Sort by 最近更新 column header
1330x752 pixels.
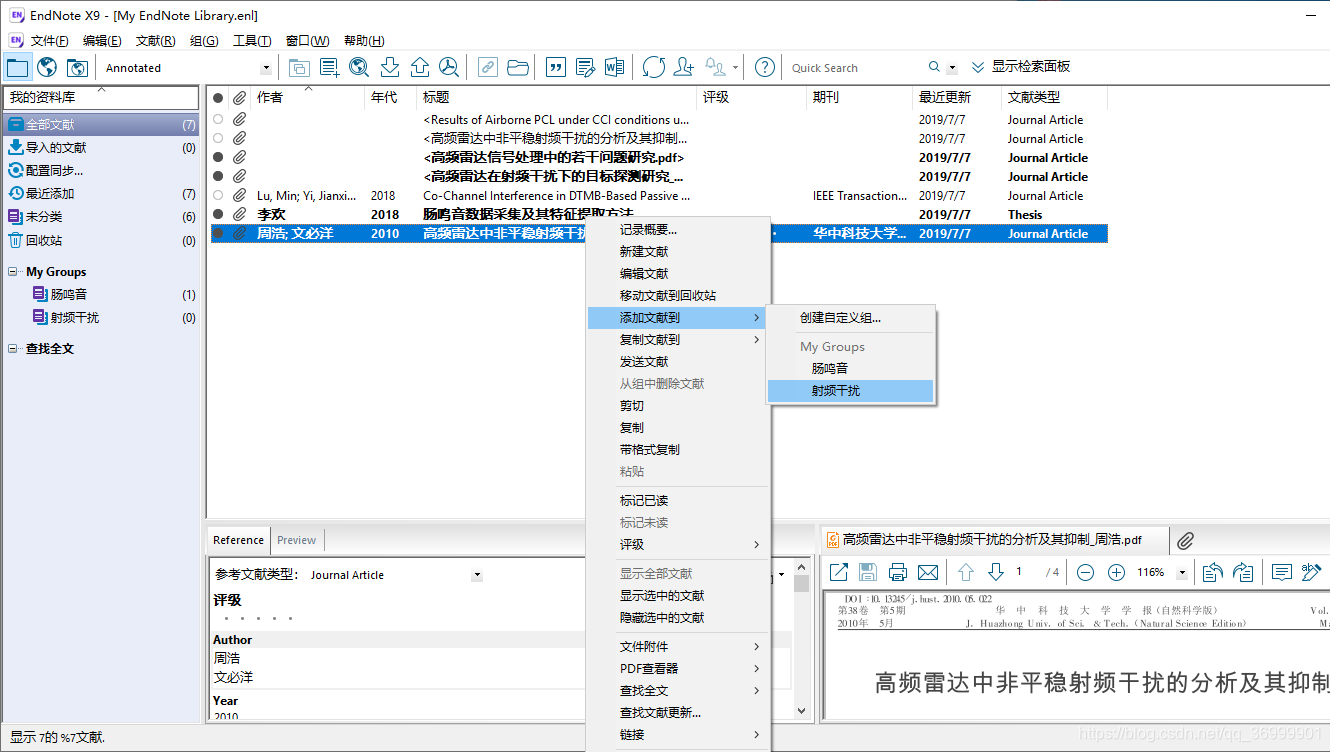[957, 97]
